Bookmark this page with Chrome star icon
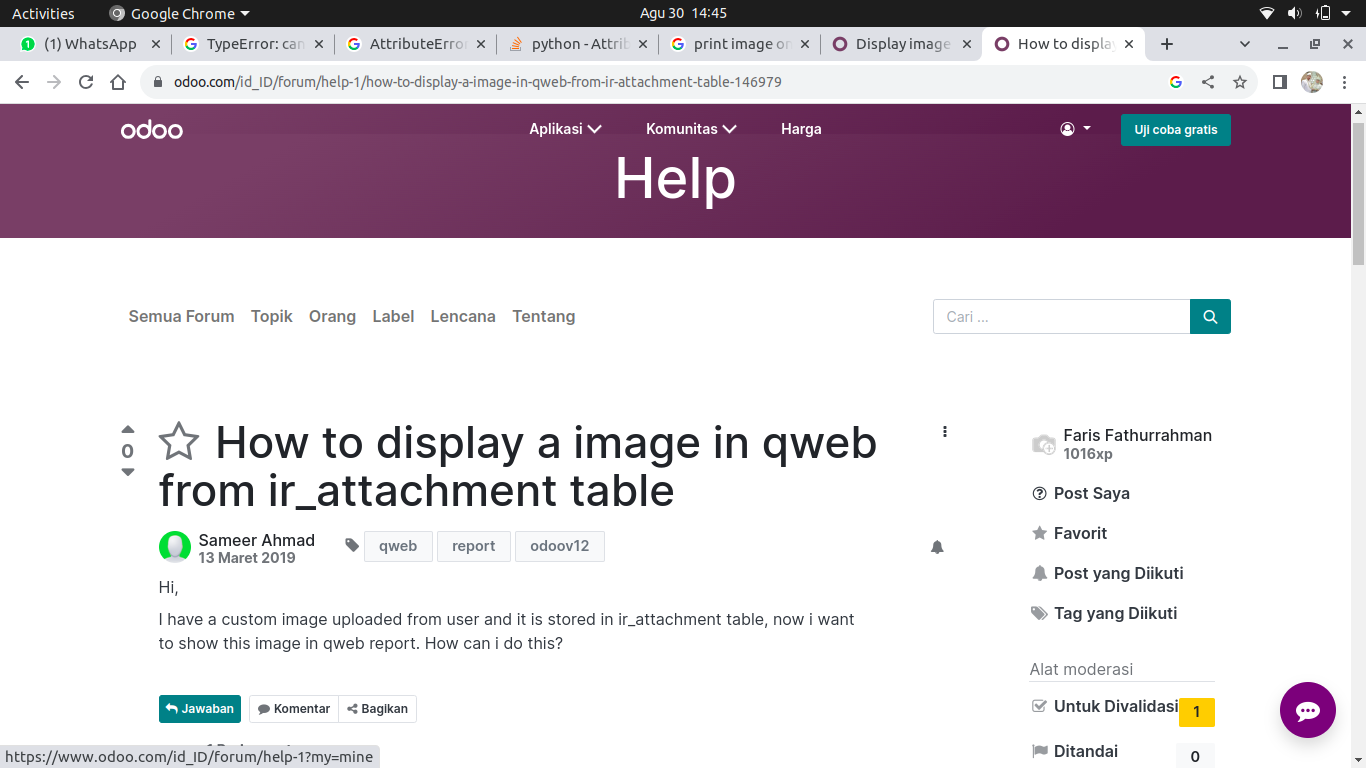1366x768 pixels. pos(1240,82)
